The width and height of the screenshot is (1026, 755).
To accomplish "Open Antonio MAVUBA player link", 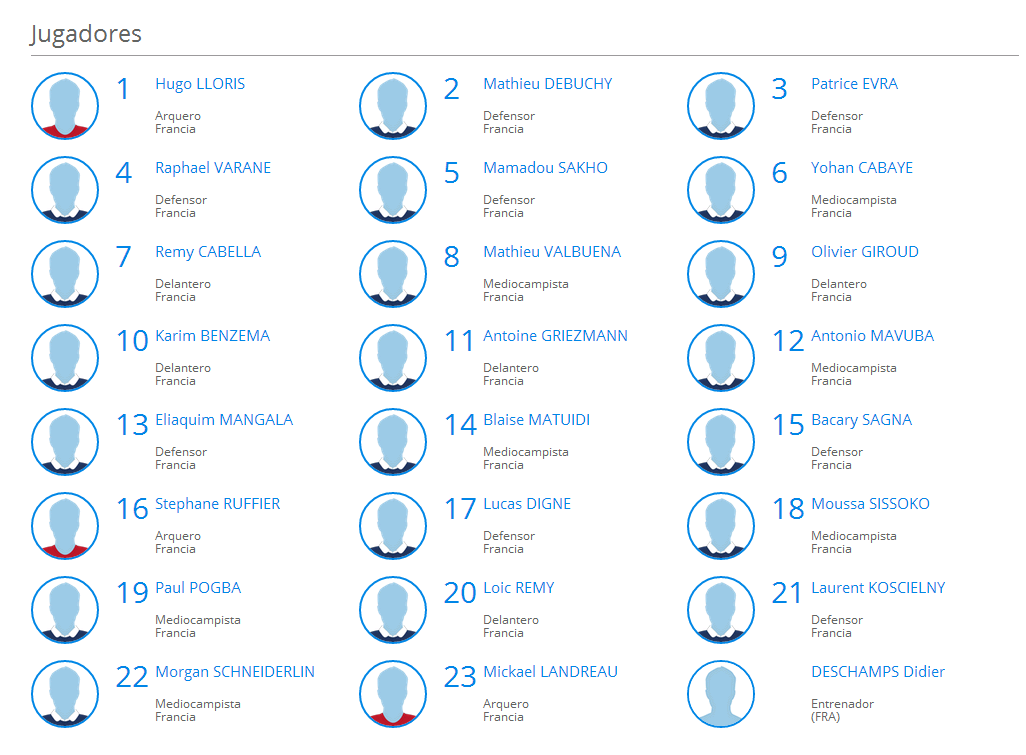I will click(872, 336).
